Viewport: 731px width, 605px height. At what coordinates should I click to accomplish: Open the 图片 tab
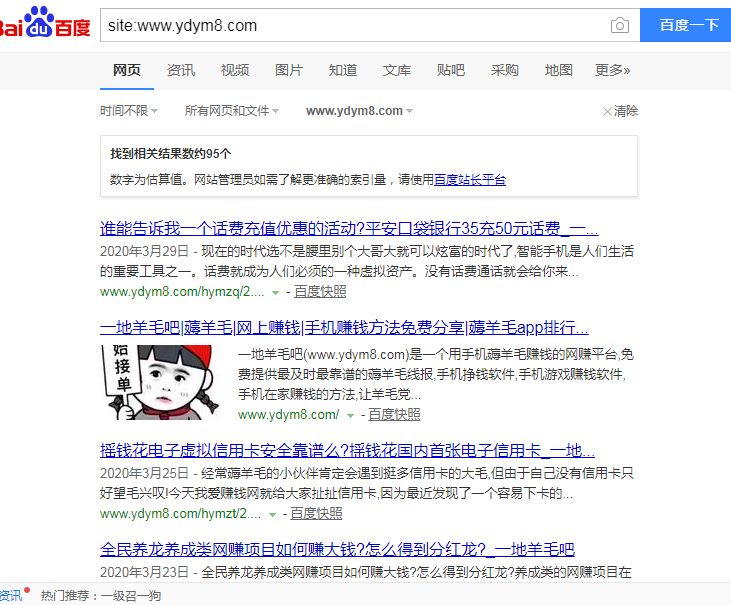click(x=289, y=70)
